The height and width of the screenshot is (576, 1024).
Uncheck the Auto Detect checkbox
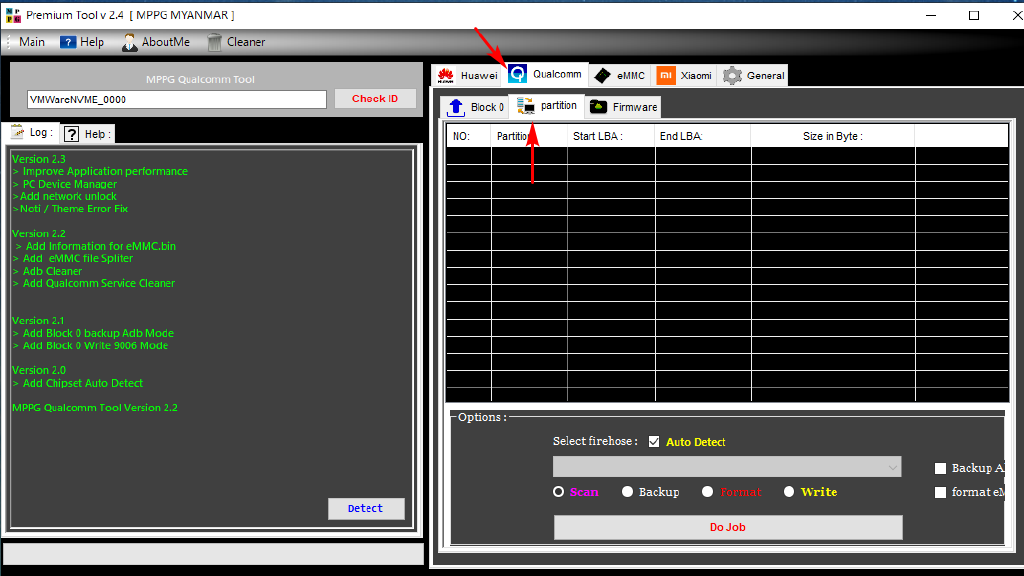654,442
